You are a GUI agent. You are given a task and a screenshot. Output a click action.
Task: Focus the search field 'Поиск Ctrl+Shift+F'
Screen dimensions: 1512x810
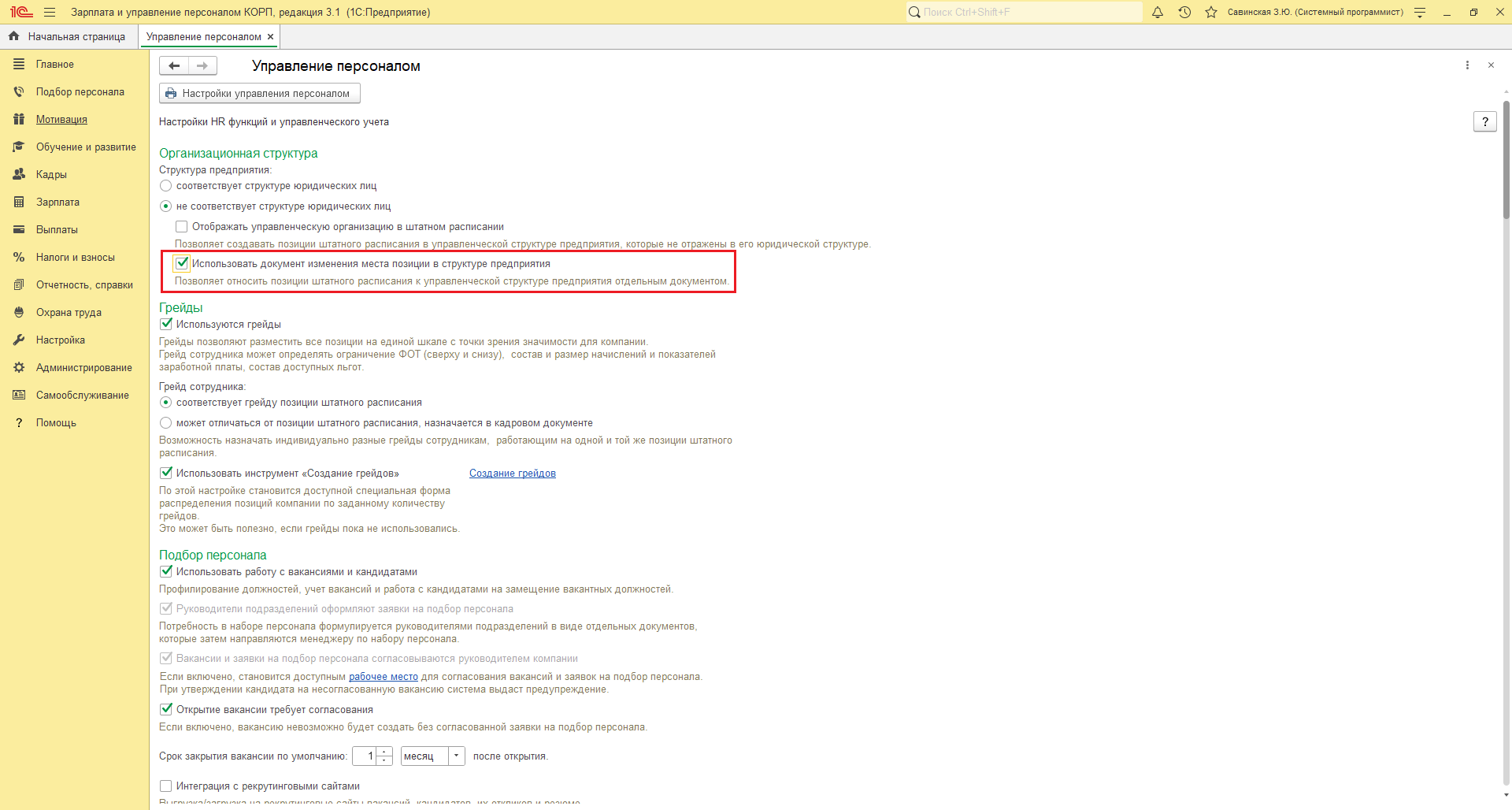[1024, 12]
